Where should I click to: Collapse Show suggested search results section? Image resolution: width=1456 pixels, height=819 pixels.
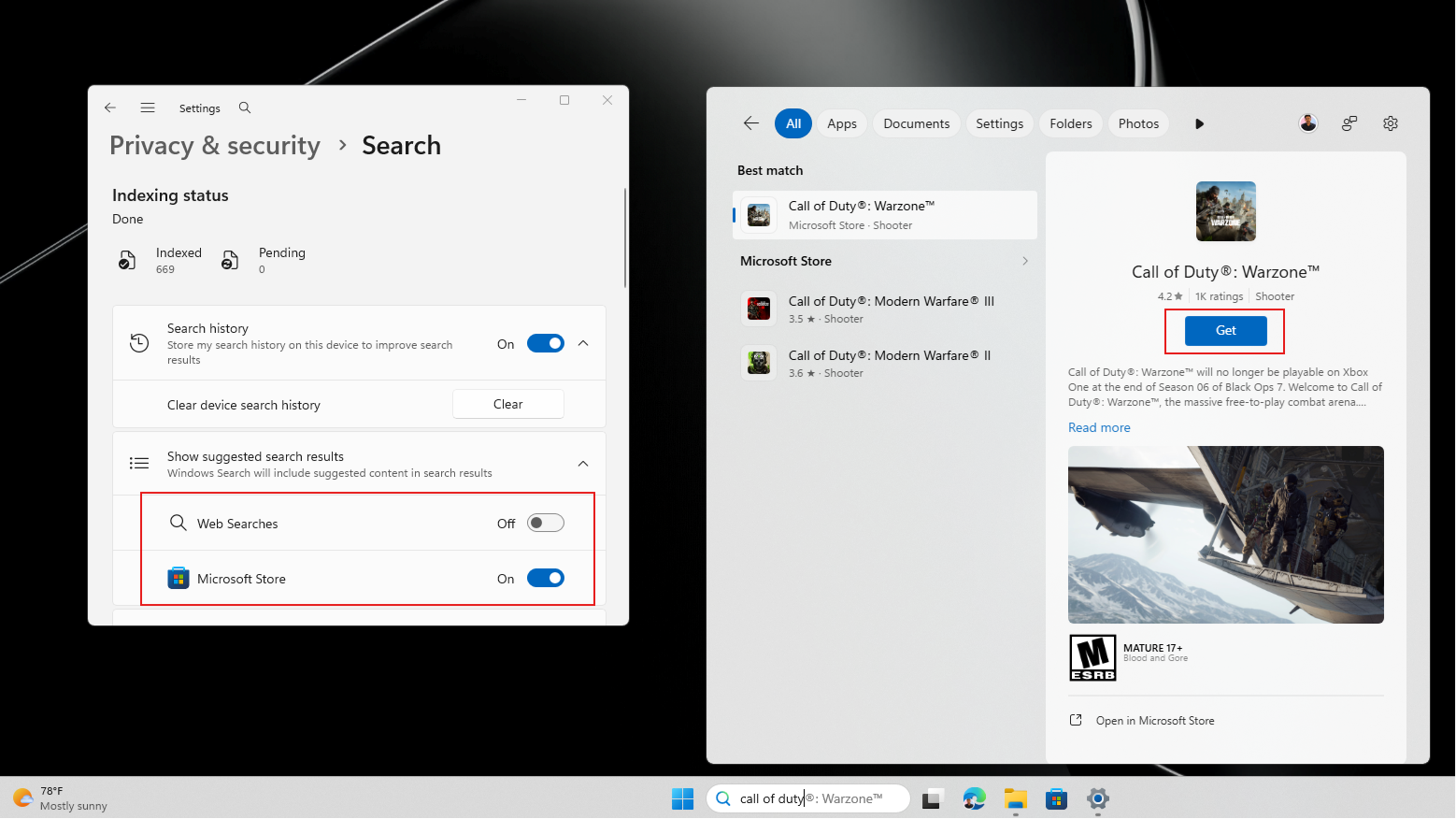point(583,463)
